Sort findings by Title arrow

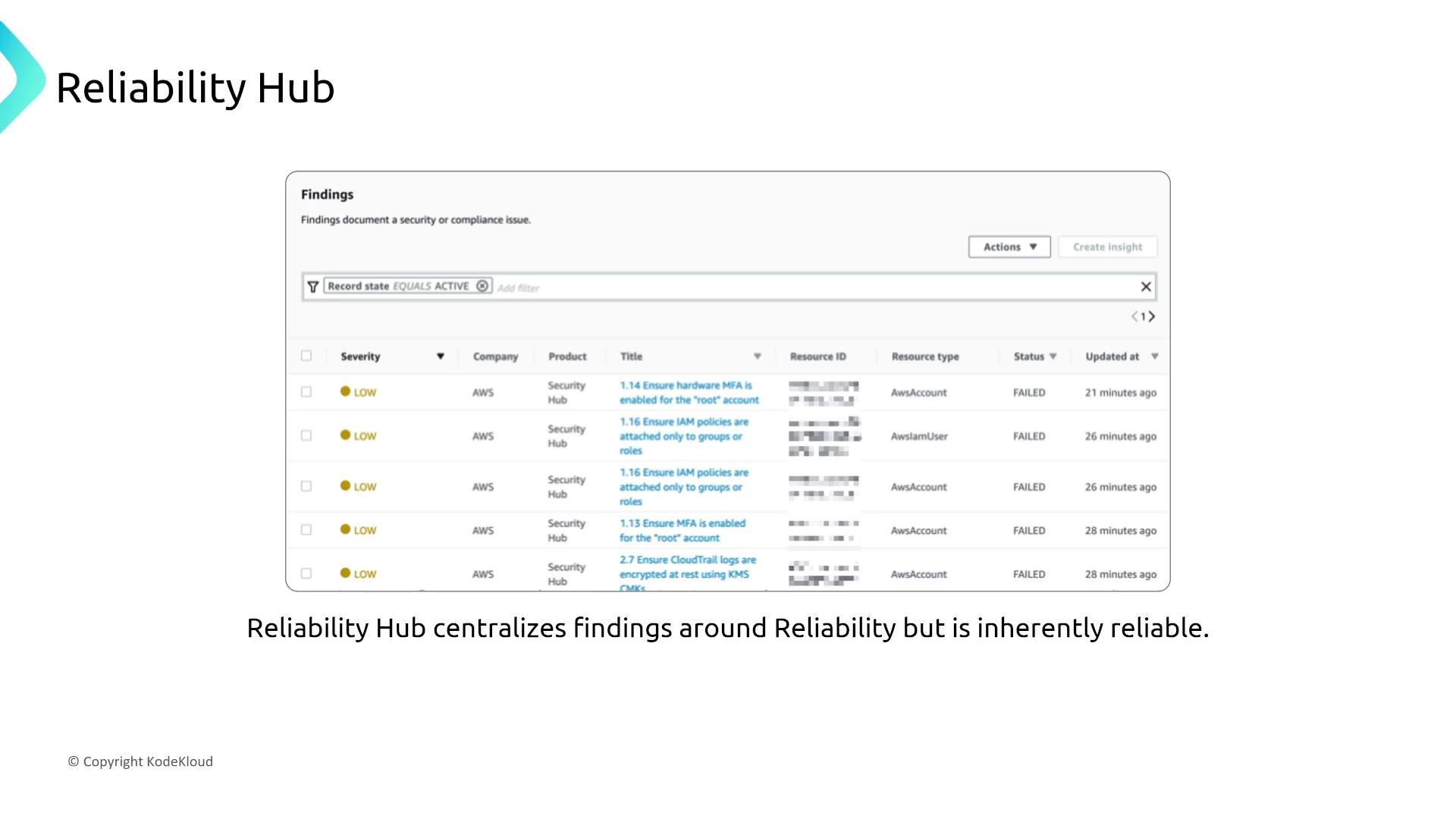(757, 356)
